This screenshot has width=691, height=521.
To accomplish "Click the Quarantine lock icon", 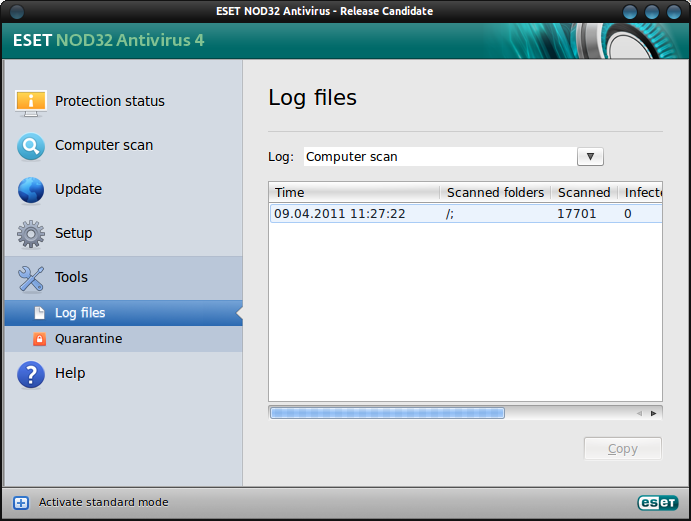I will (x=39, y=339).
